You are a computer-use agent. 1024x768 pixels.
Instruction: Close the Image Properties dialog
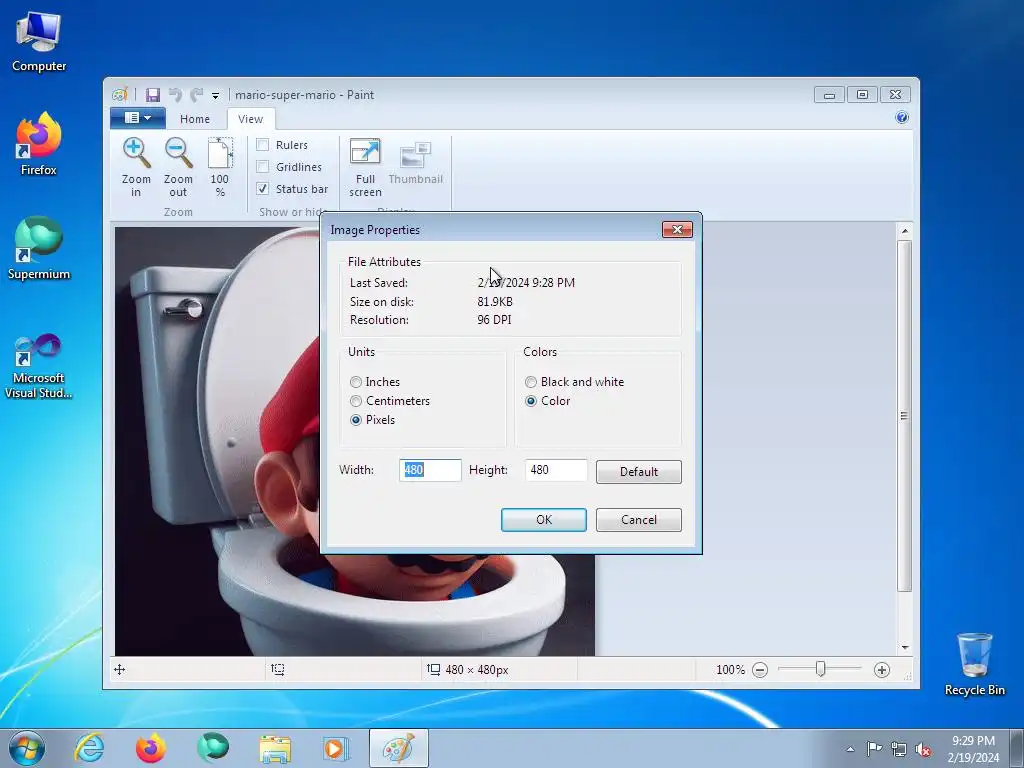[677, 229]
